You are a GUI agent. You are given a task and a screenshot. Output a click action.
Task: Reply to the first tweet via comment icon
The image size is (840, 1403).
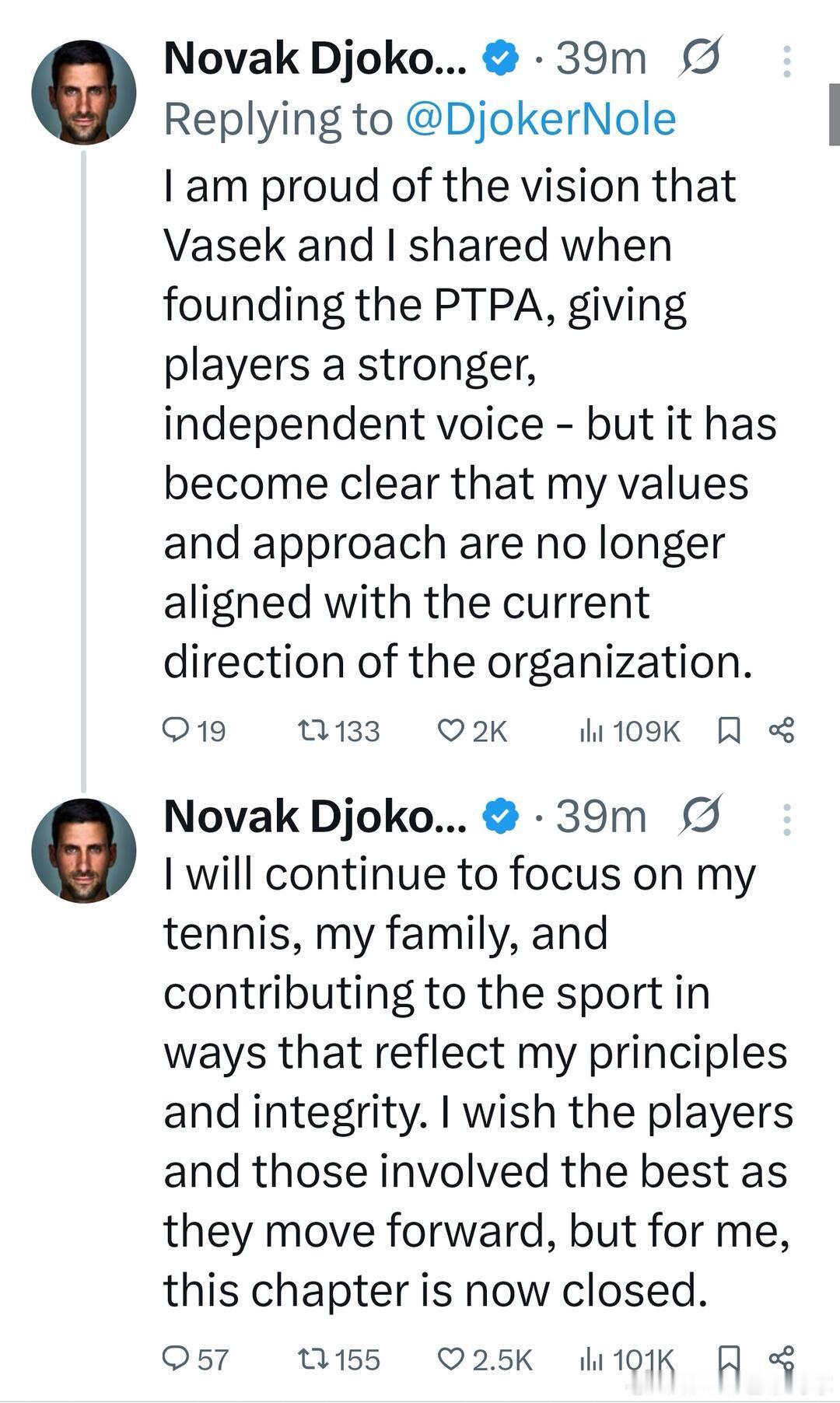(176, 730)
